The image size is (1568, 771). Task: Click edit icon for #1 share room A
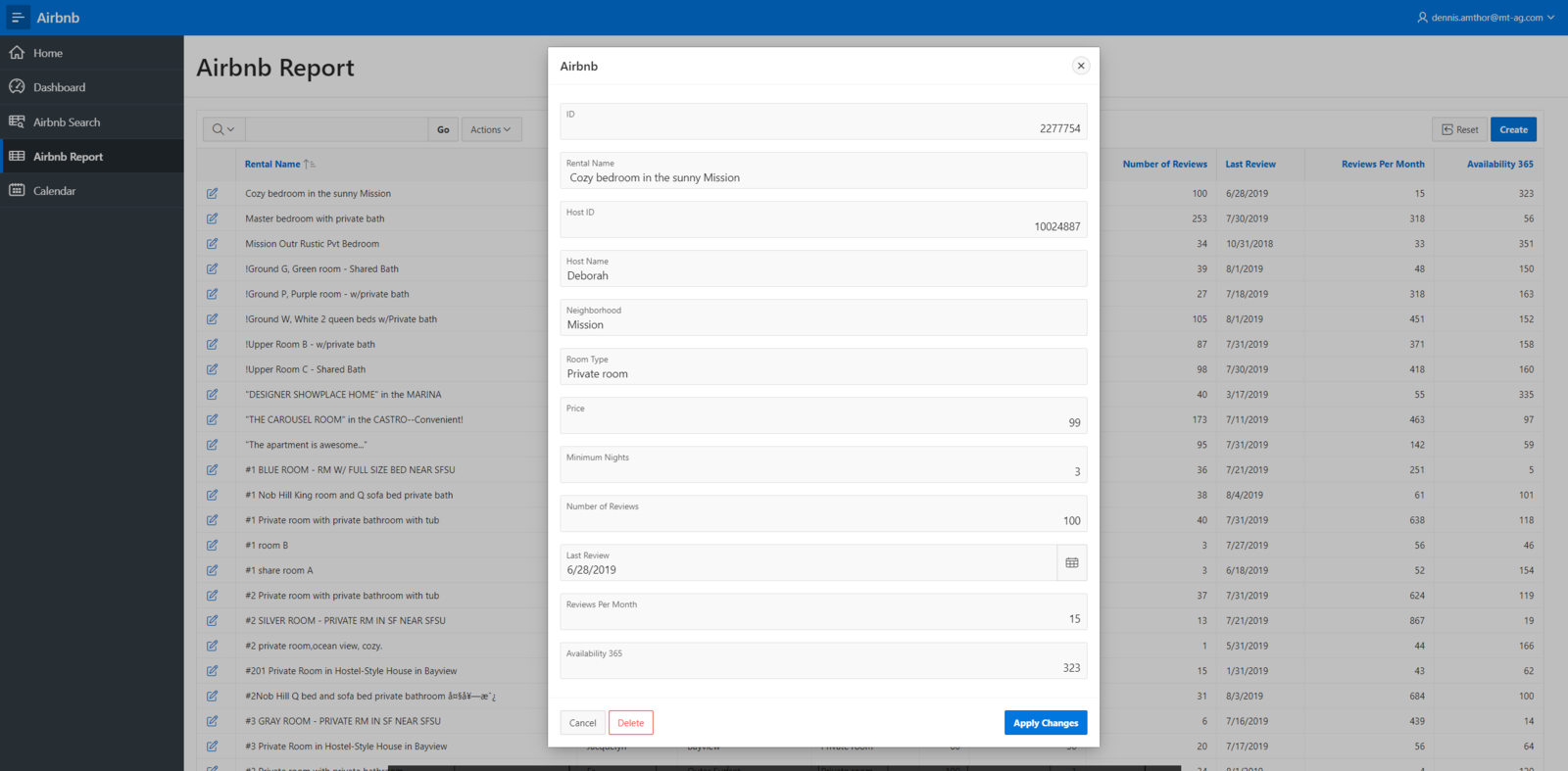click(212, 570)
